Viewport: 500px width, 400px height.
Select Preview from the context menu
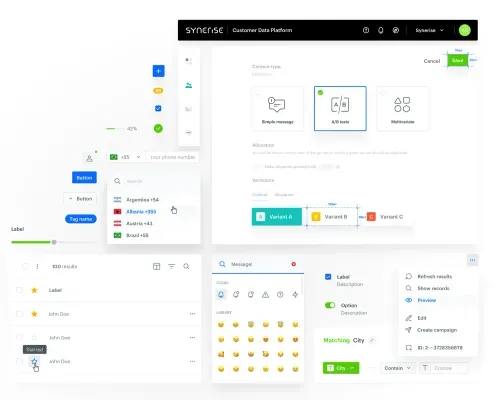(x=426, y=300)
